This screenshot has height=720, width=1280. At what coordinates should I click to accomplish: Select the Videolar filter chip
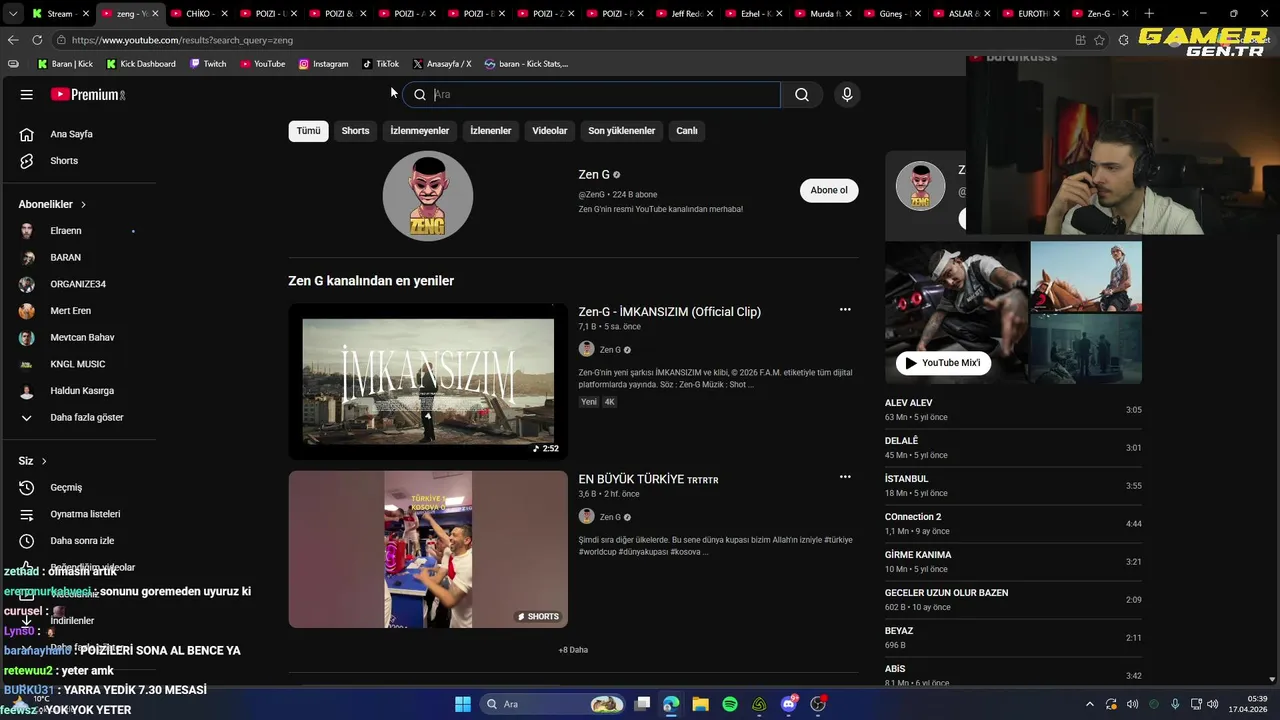(x=550, y=131)
